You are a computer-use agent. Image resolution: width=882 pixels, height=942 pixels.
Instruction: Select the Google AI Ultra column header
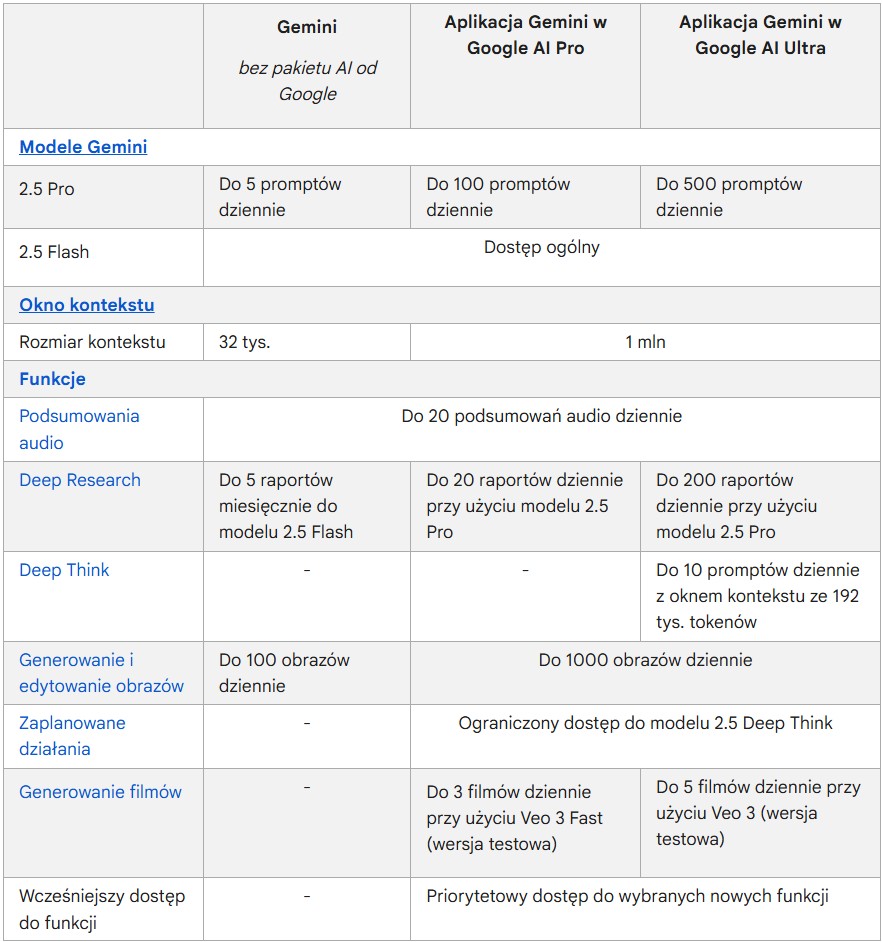point(760,35)
